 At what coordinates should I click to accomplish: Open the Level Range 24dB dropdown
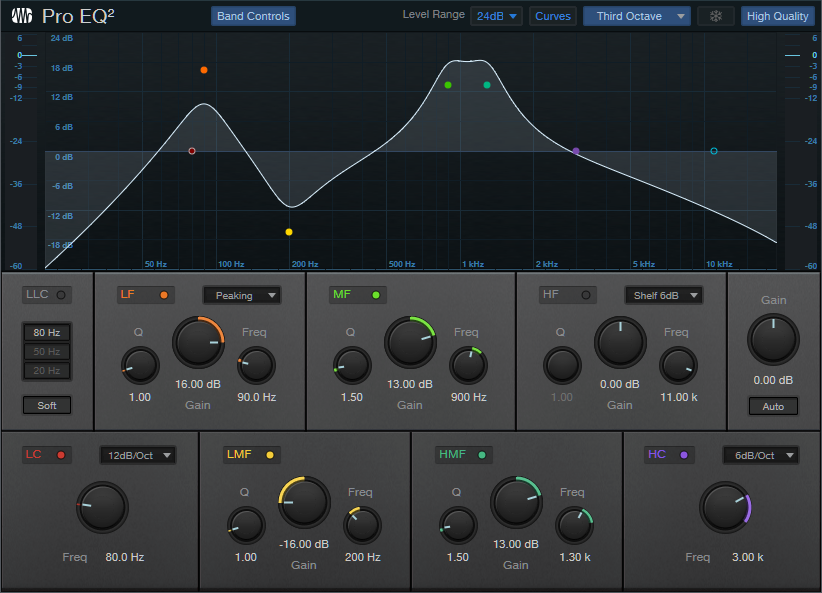click(x=496, y=16)
